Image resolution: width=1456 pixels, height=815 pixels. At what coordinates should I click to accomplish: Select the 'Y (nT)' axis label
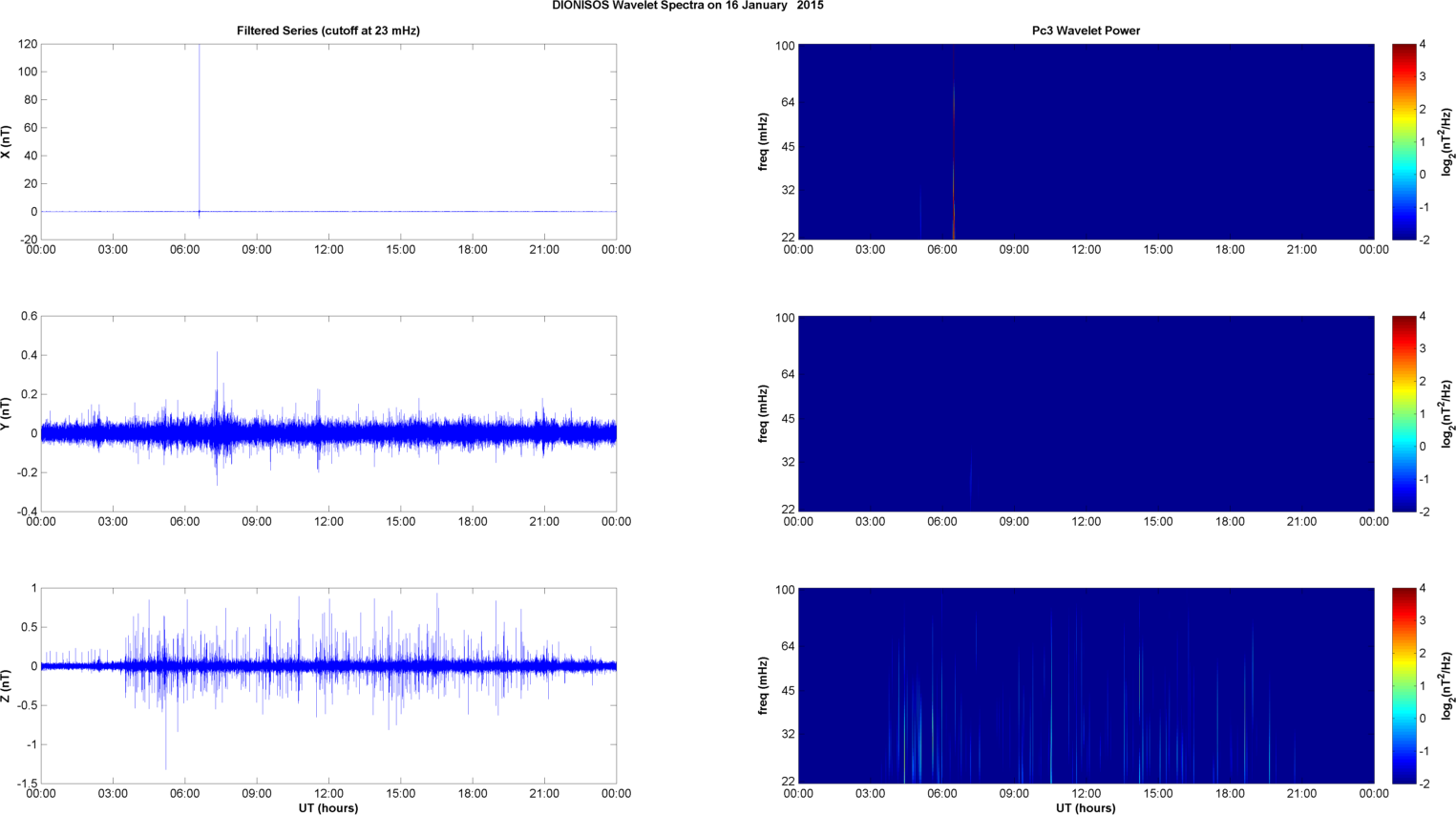click(x=7, y=414)
